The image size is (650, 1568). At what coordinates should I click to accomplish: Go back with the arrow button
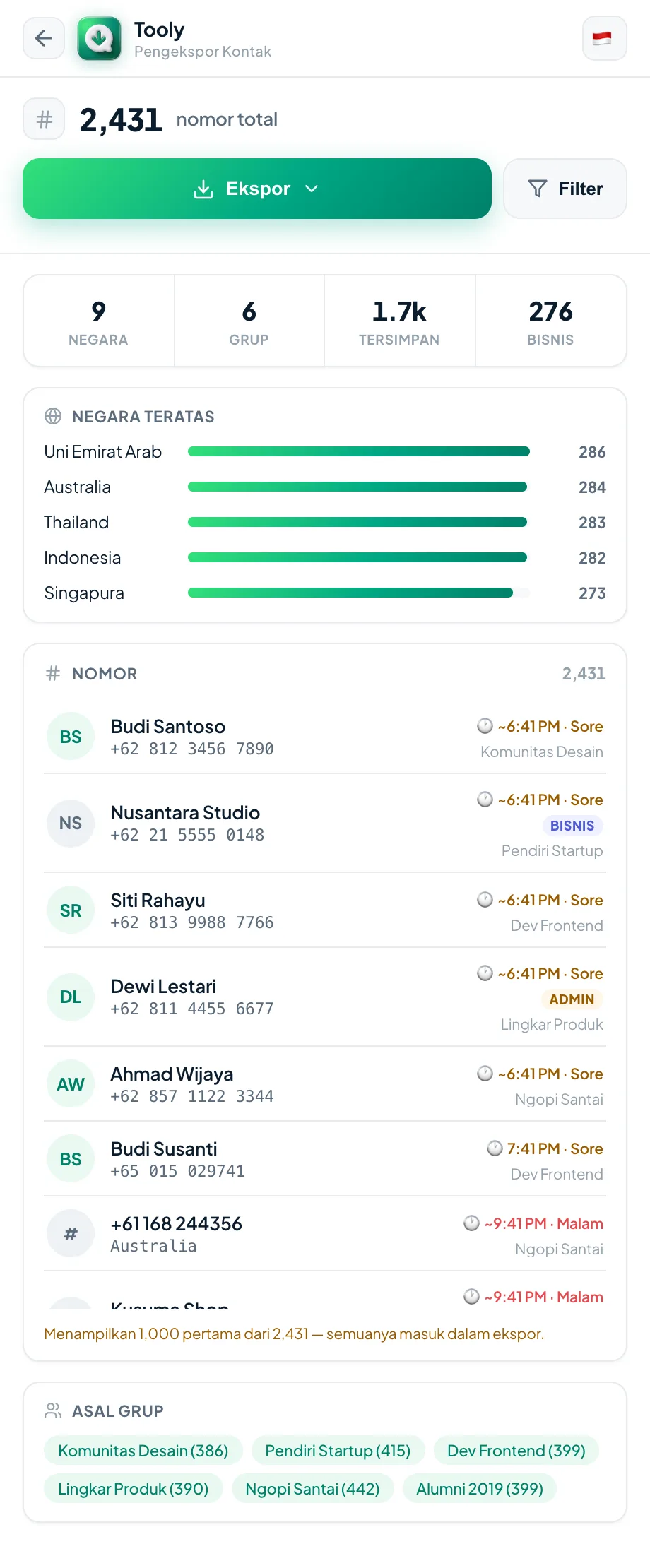pyautogui.click(x=44, y=38)
